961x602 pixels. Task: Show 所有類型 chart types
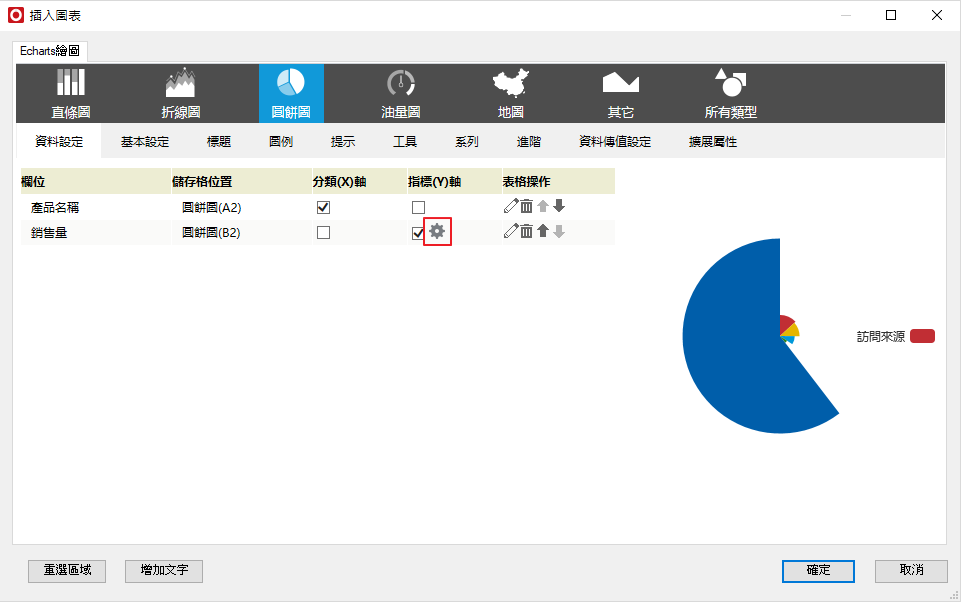pyautogui.click(x=730, y=94)
